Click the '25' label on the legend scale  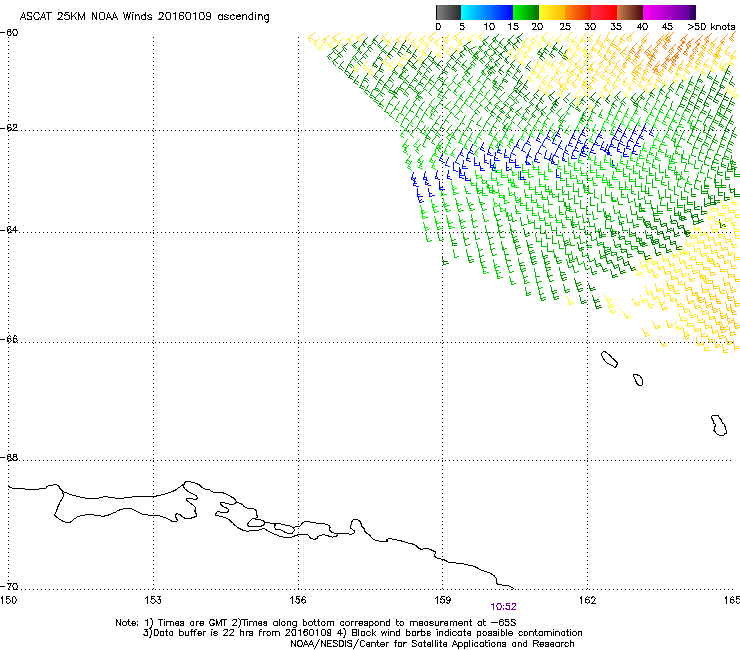click(565, 27)
